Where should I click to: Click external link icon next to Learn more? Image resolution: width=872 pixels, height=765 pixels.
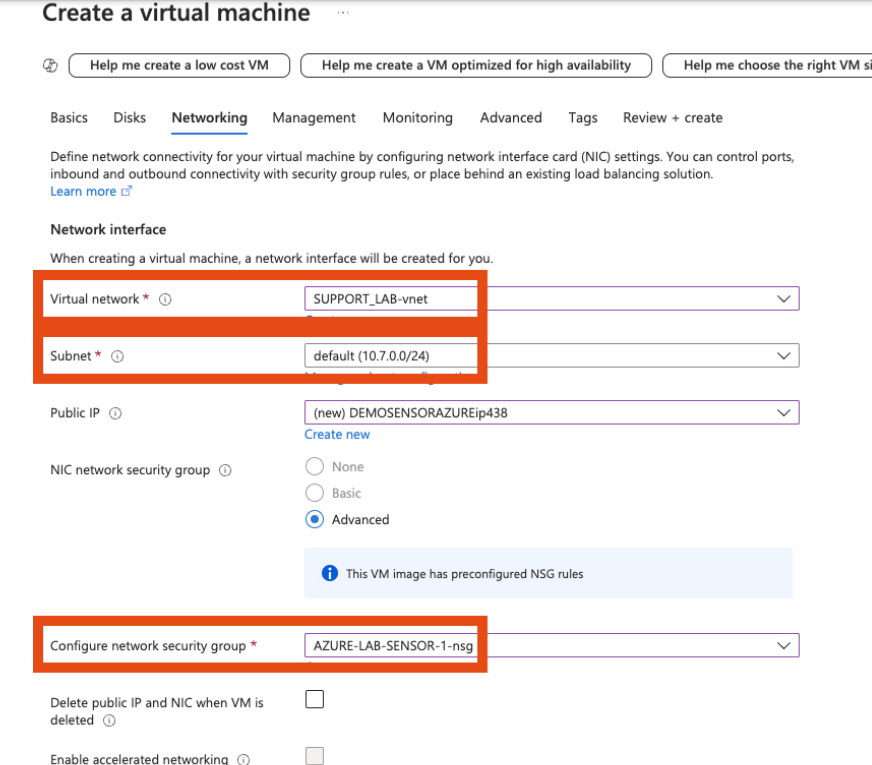(127, 191)
